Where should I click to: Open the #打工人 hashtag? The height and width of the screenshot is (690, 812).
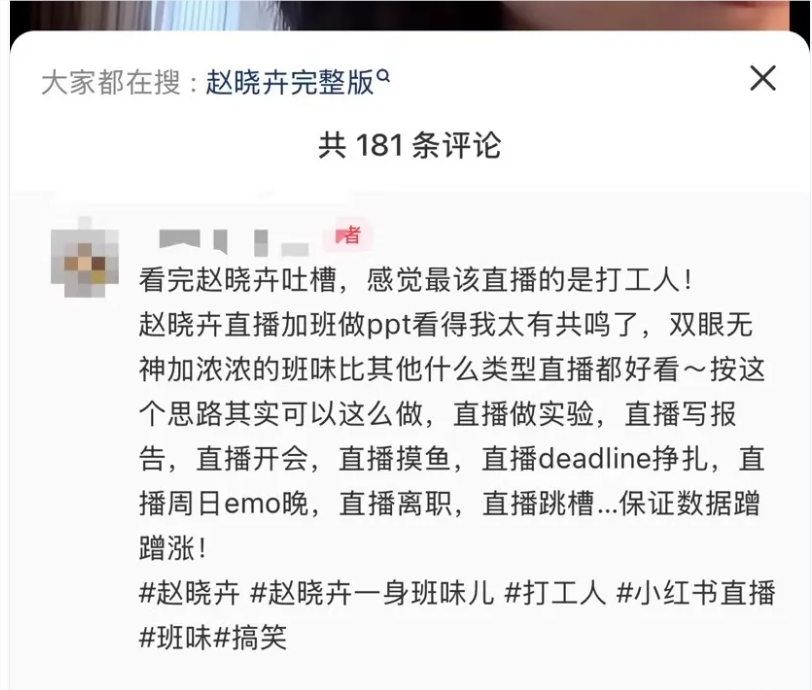coord(555,593)
